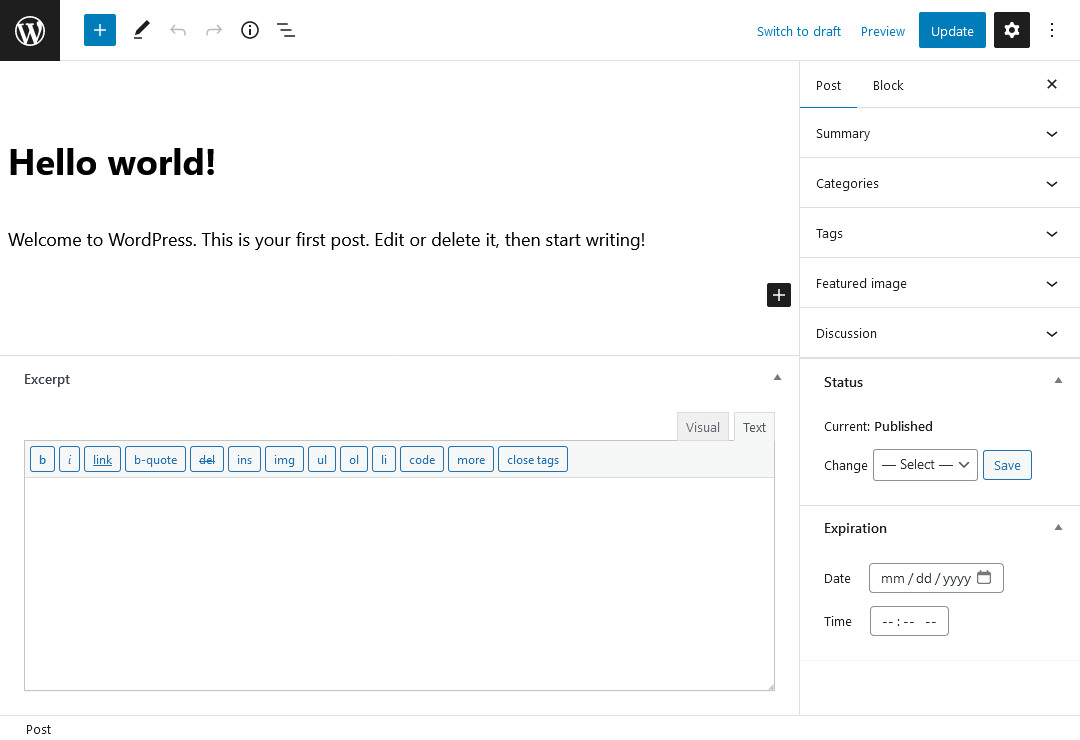
Task: Switch to the Block tab
Action: [x=888, y=86]
